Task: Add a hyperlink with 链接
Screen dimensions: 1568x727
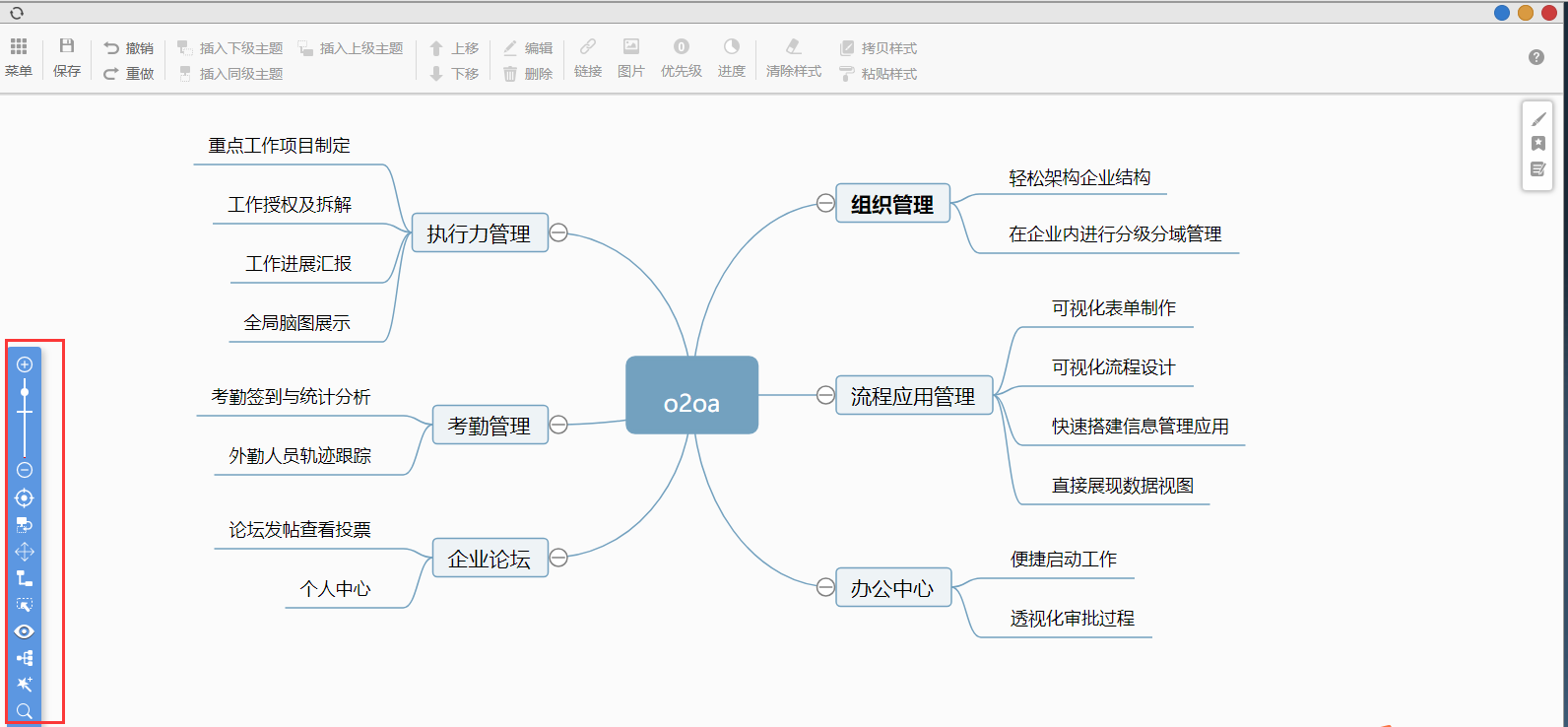Action: pyautogui.click(x=588, y=57)
